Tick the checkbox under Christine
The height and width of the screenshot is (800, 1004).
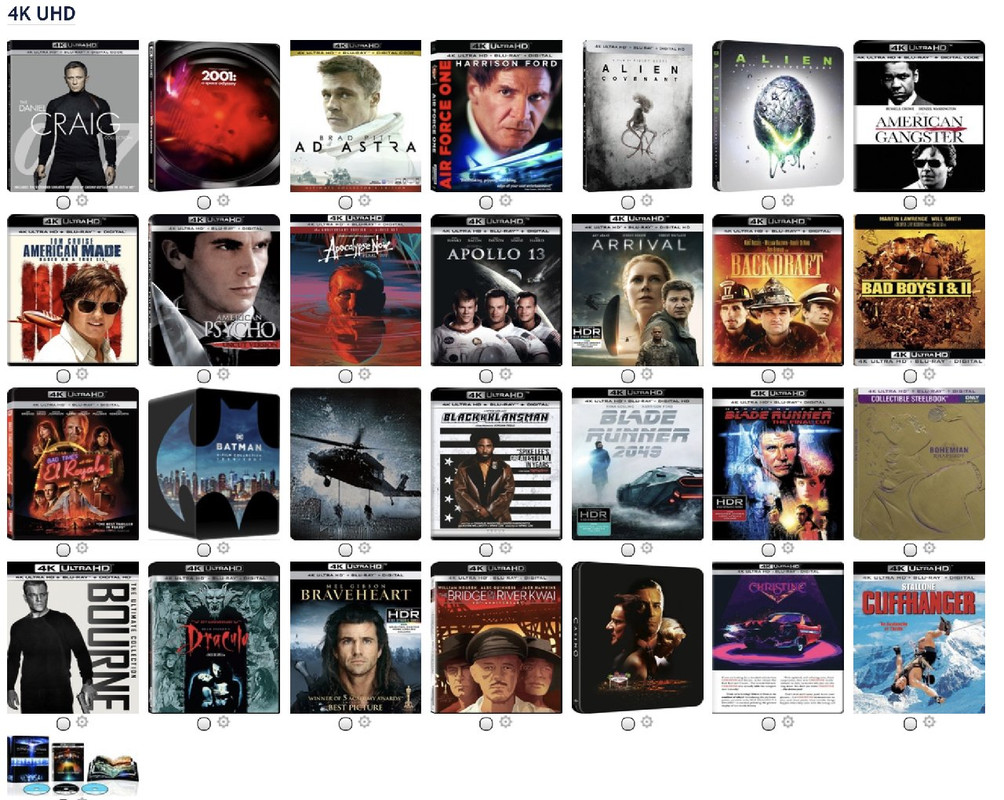coord(768,724)
